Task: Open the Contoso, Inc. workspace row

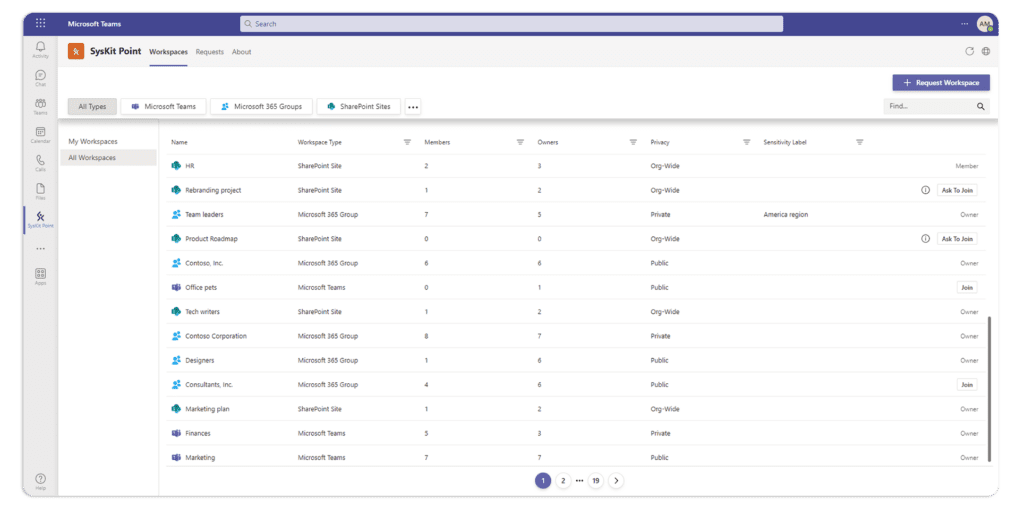Action: point(575,263)
